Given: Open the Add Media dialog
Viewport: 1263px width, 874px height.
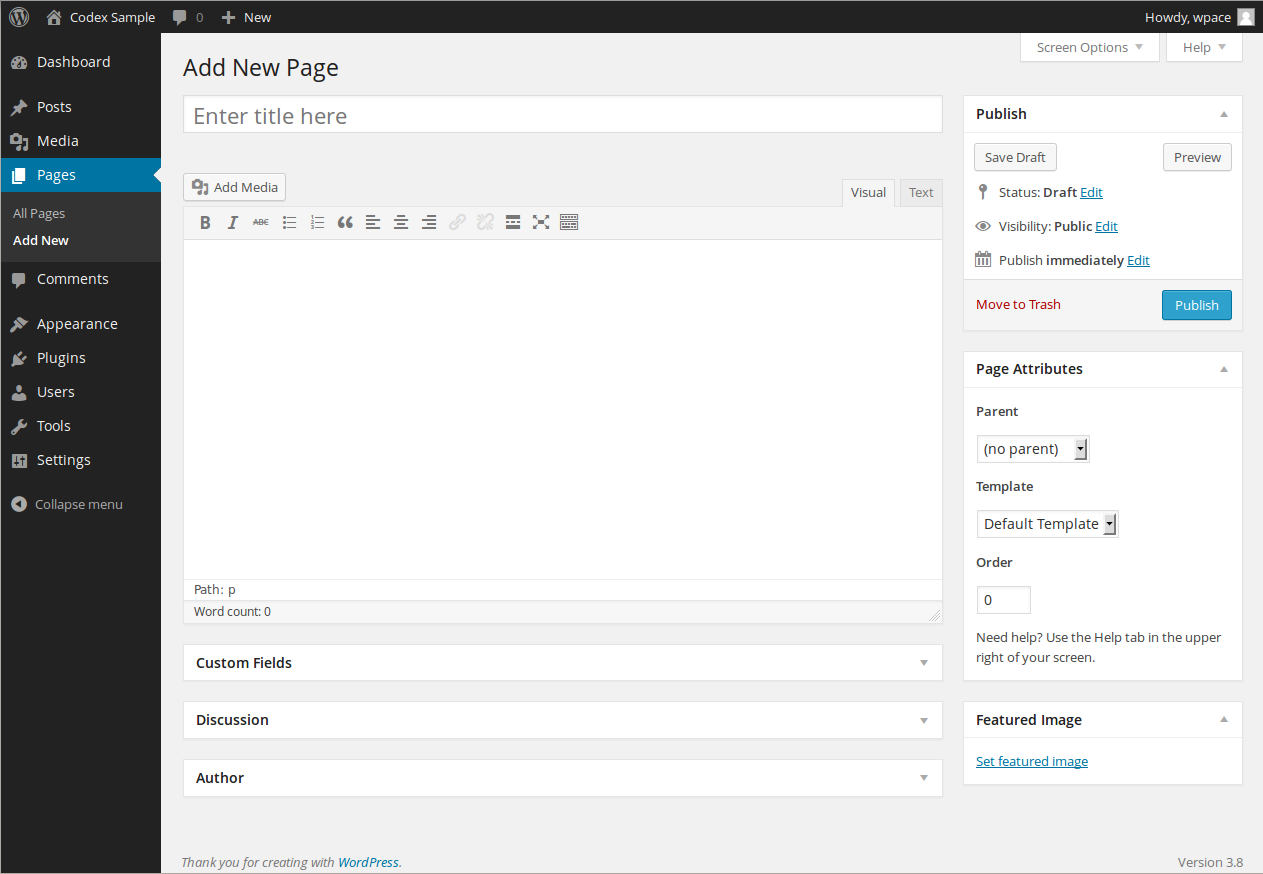Looking at the screenshot, I should pos(234,187).
